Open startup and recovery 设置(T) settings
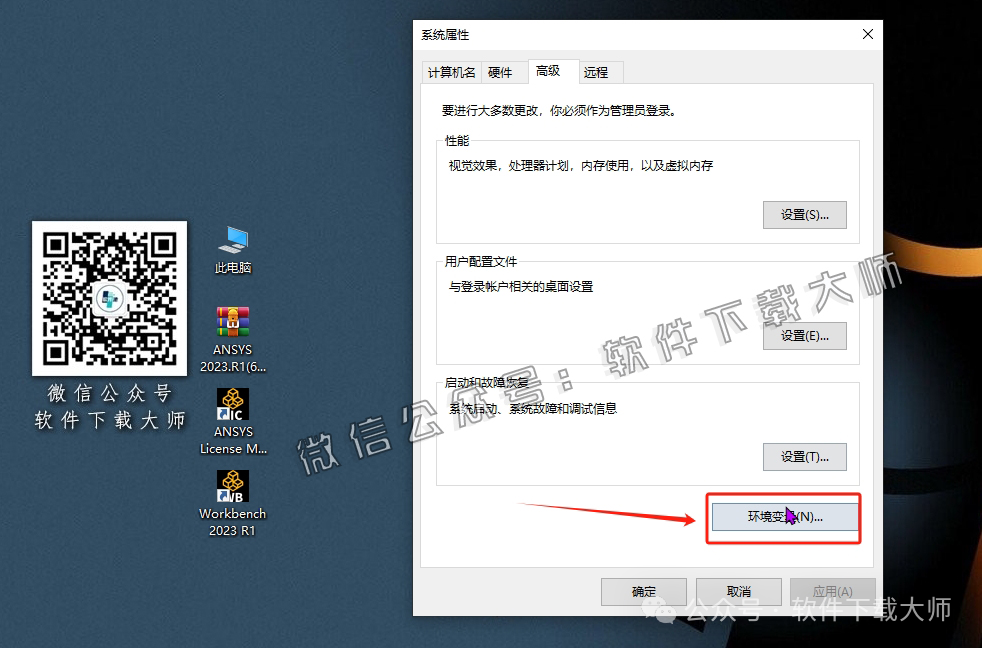Screen dimensions: 982x648 804,456
